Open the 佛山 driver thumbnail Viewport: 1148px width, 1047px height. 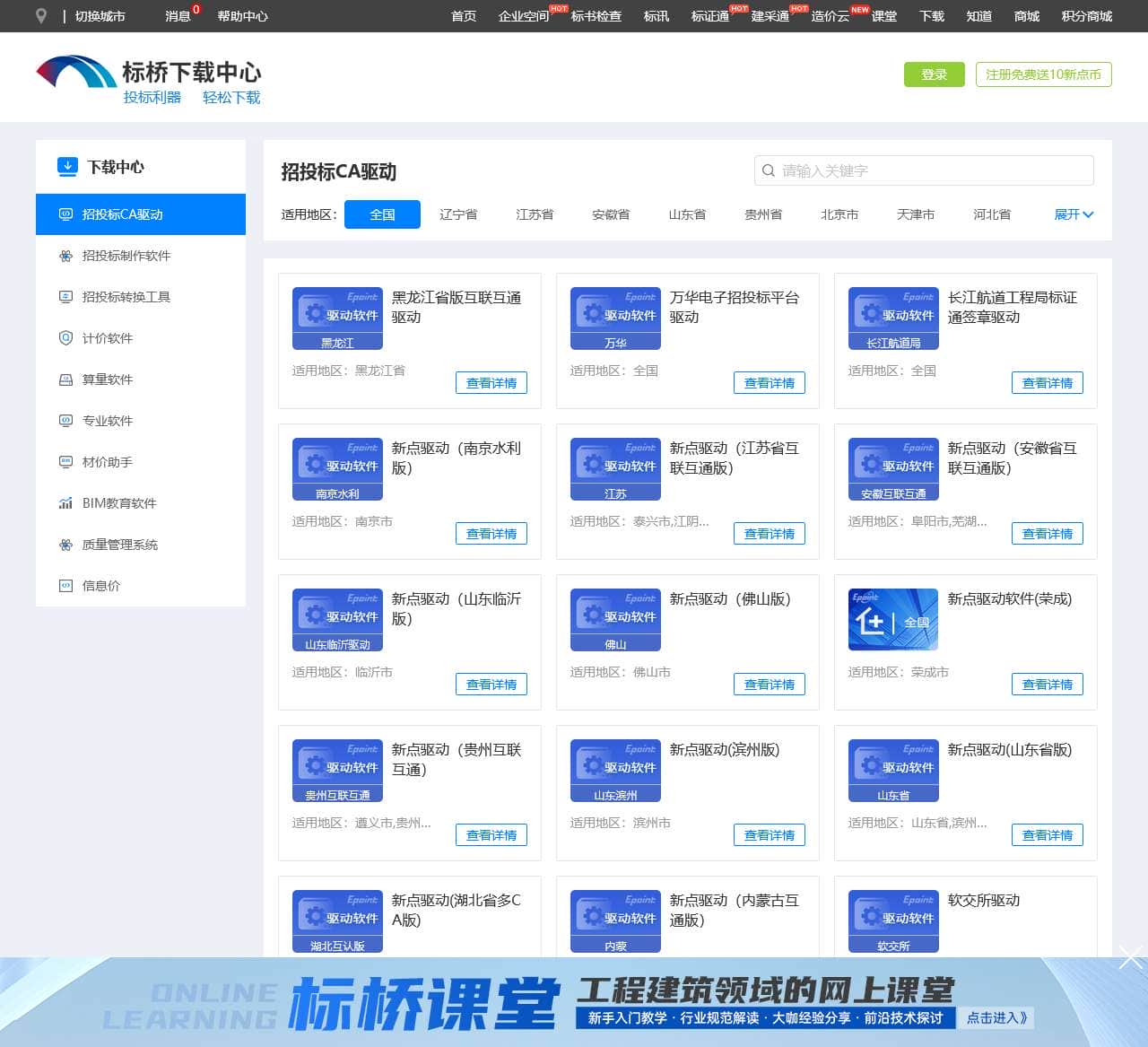[x=615, y=620]
